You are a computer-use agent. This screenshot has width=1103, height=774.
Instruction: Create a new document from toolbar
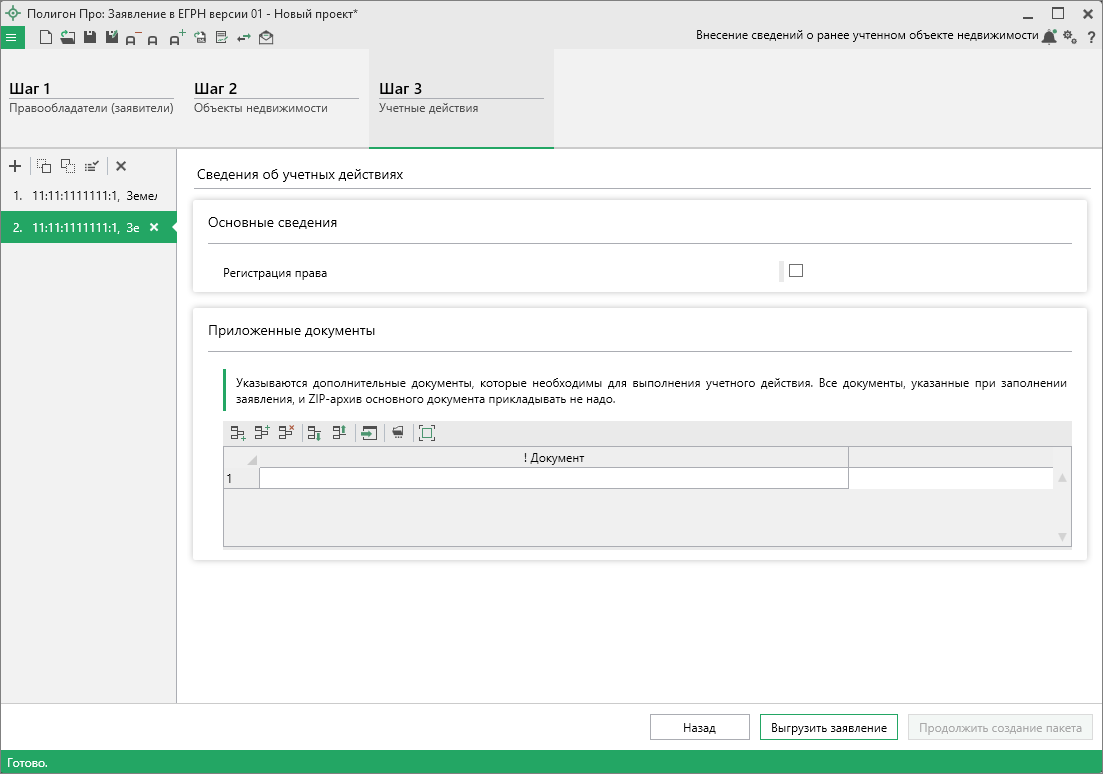(x=45, y=38)
